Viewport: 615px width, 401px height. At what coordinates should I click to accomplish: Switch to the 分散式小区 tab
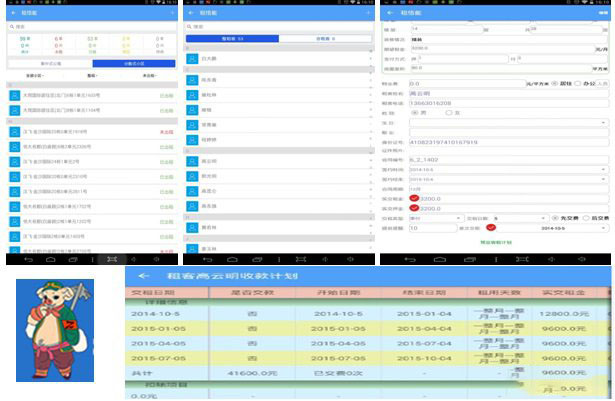tap(134, 63)
